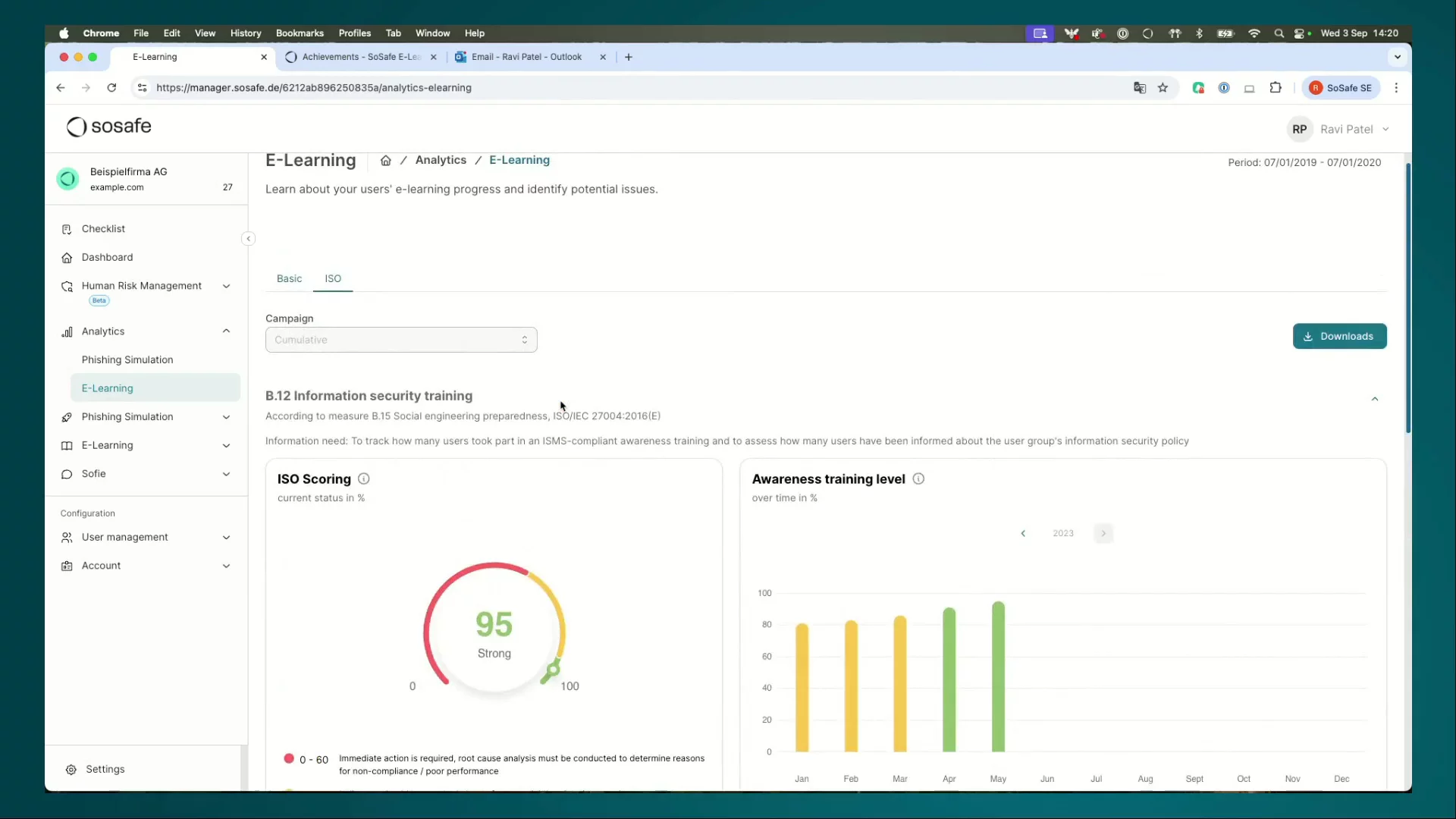Click the Period date range text
Viewport: 1456px width, 819px height.
[1304, 163]
